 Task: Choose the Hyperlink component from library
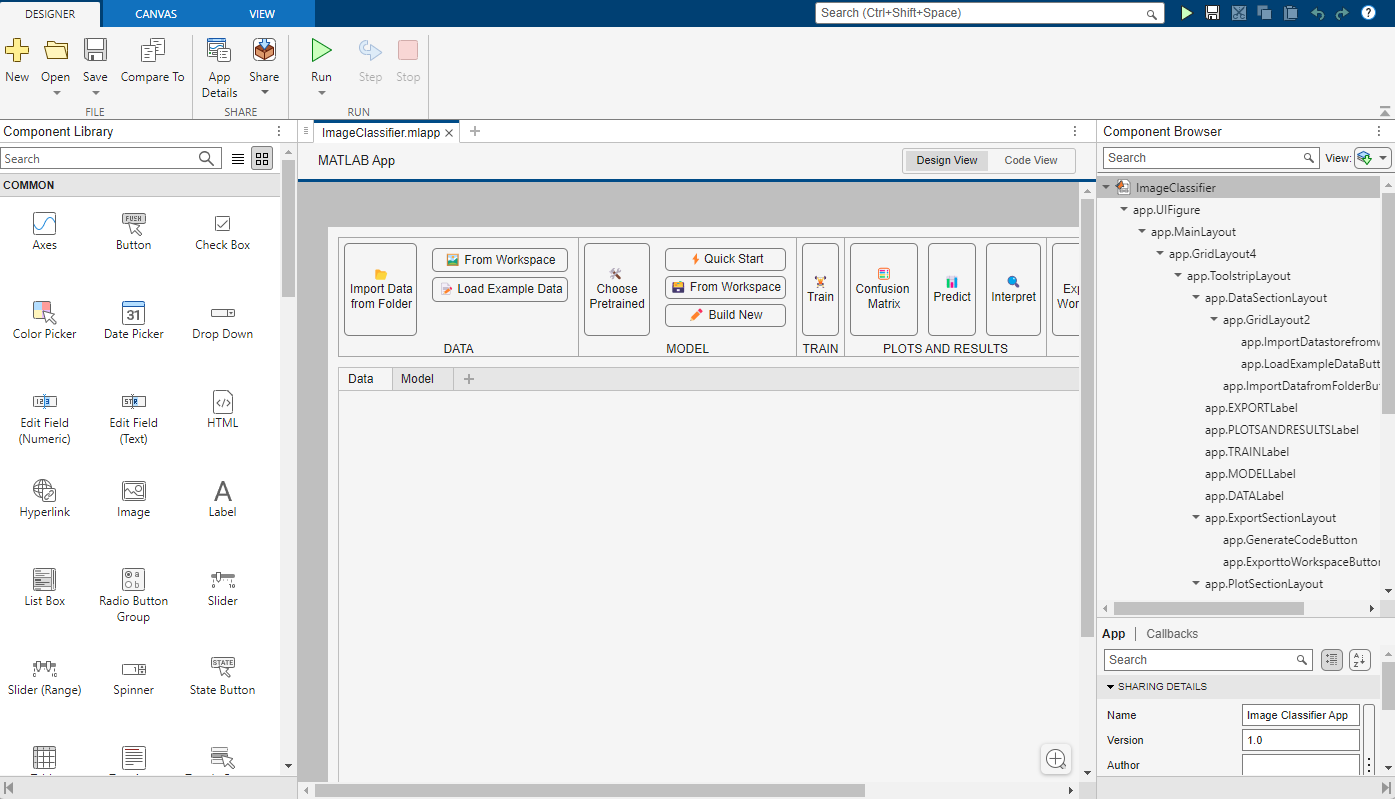[45, 490]
